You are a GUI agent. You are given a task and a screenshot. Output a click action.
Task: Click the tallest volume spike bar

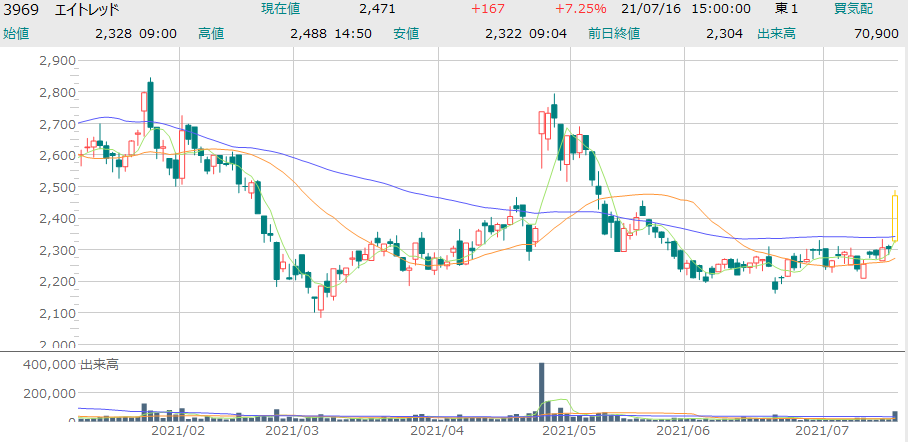541,391
